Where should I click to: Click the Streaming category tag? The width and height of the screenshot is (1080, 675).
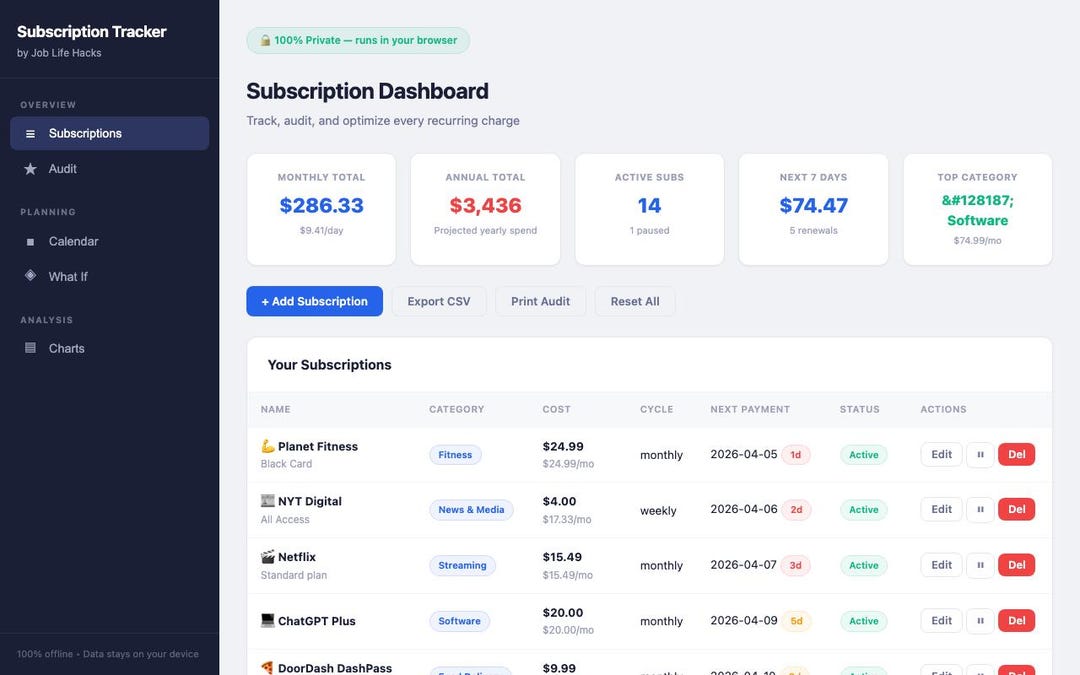[462, 565]
